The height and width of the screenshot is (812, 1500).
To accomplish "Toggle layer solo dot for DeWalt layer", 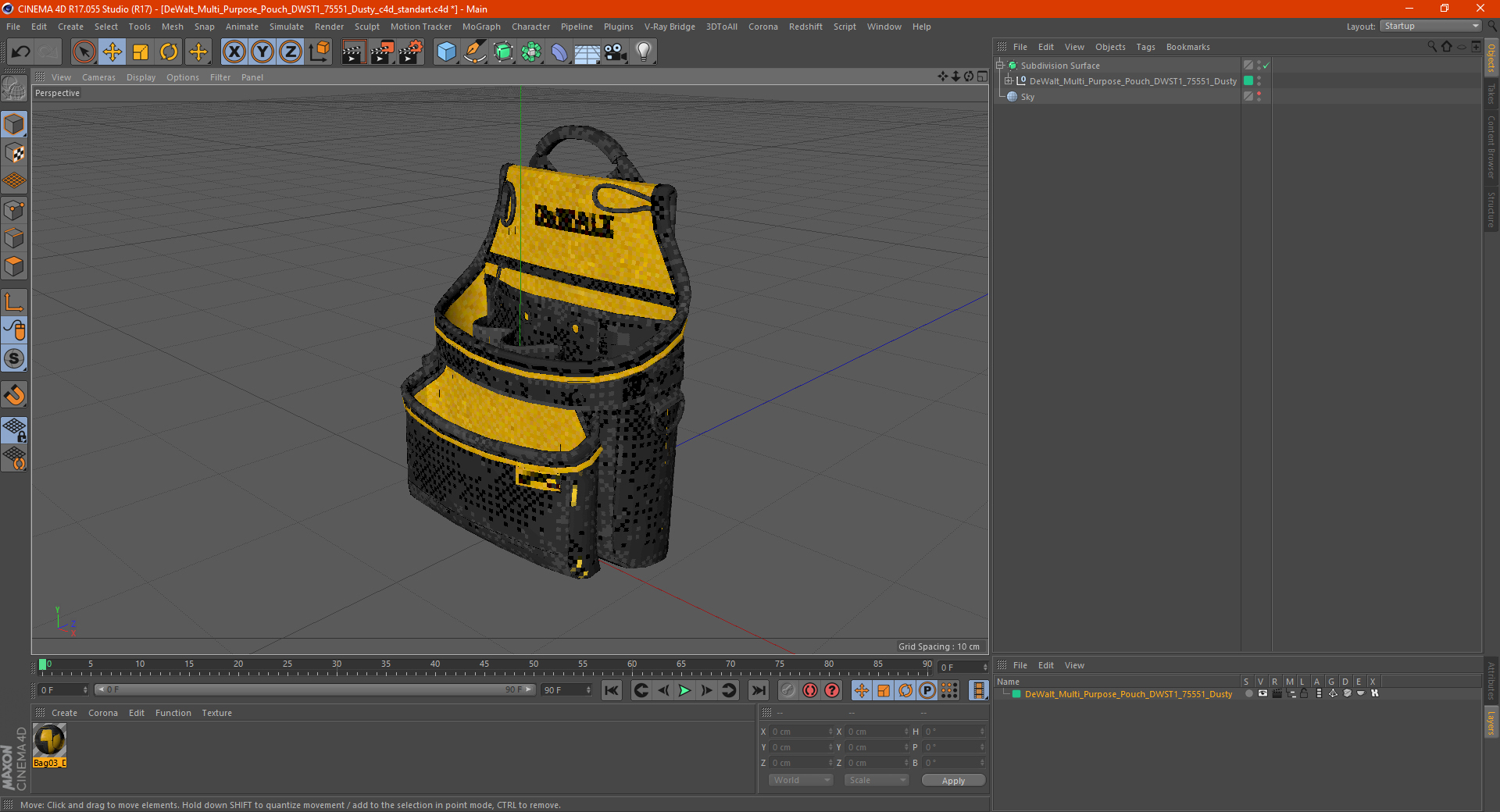I will [x=1248, y=693].
